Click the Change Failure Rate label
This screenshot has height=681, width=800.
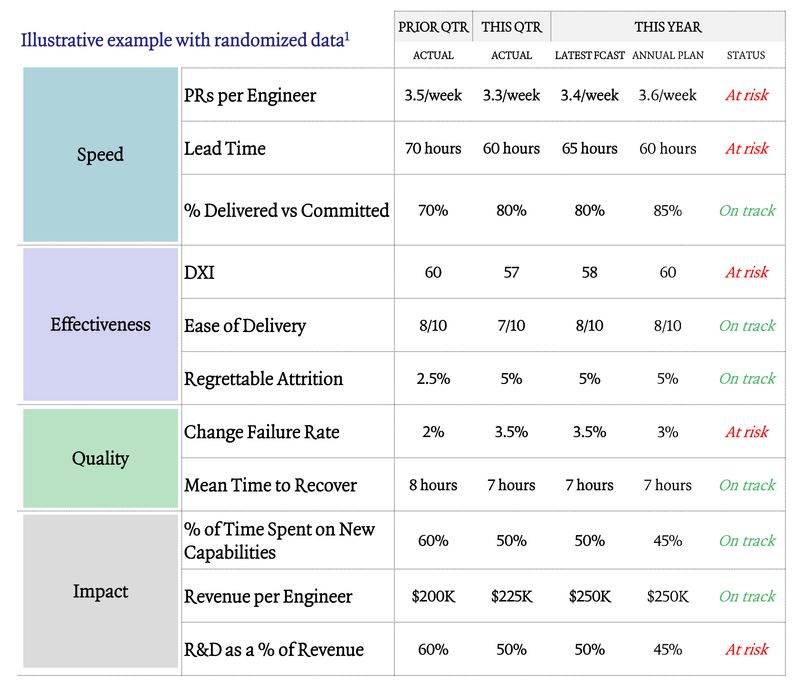pyautogui.click(x=262, y=432)
